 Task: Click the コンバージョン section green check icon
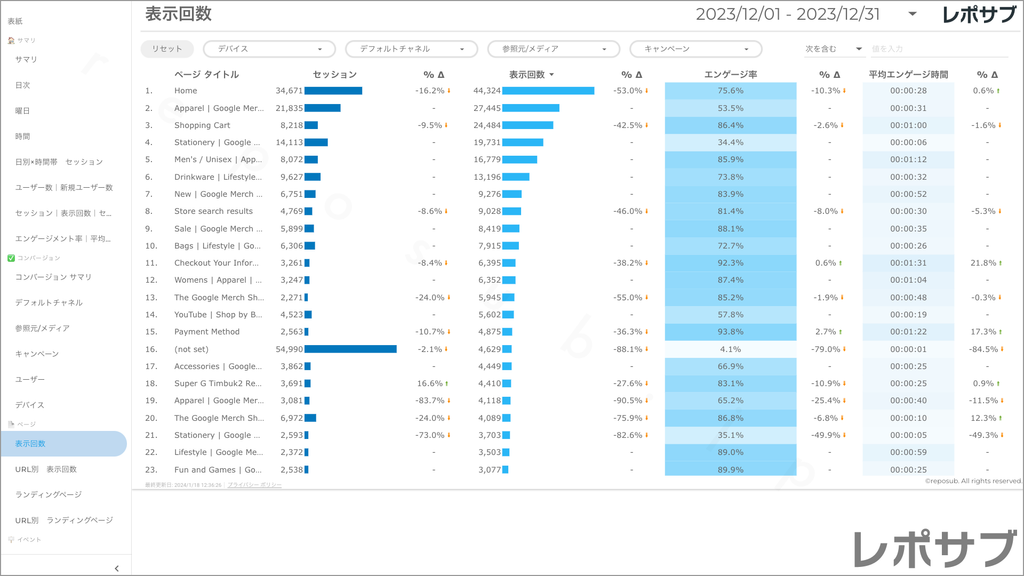11,258
